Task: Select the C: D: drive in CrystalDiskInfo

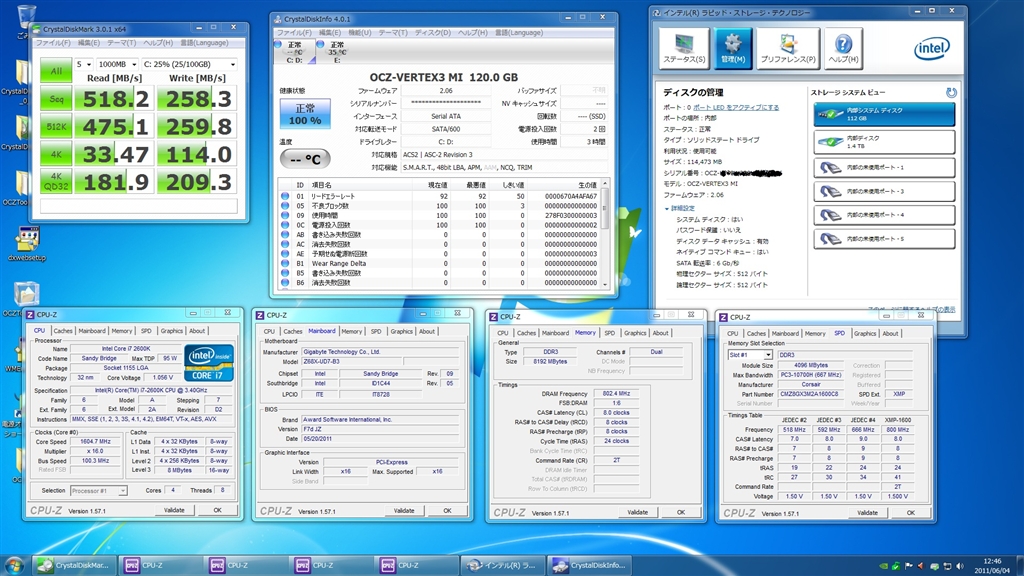Action: 293,50
